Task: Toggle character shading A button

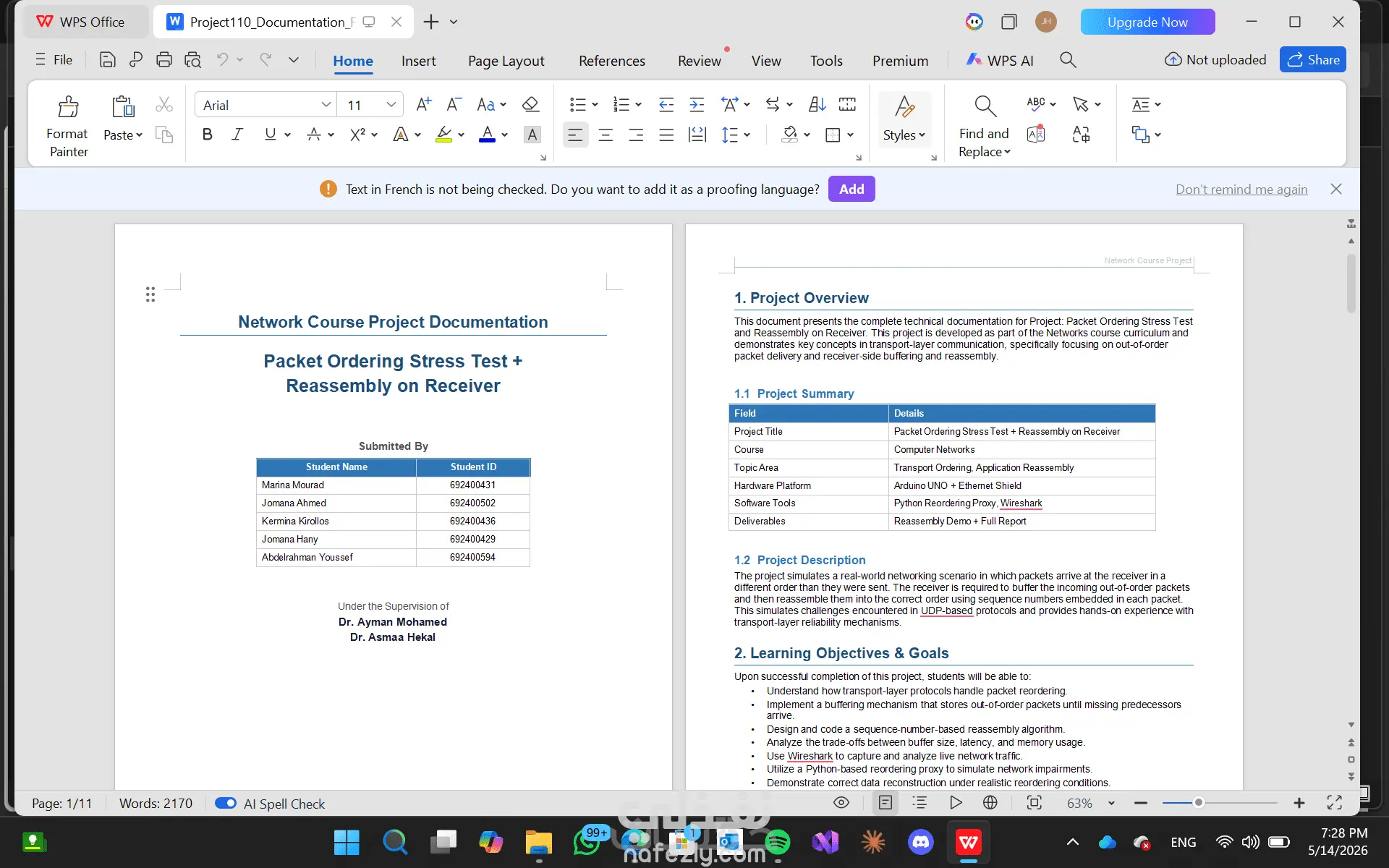Action: pos(532,135)
